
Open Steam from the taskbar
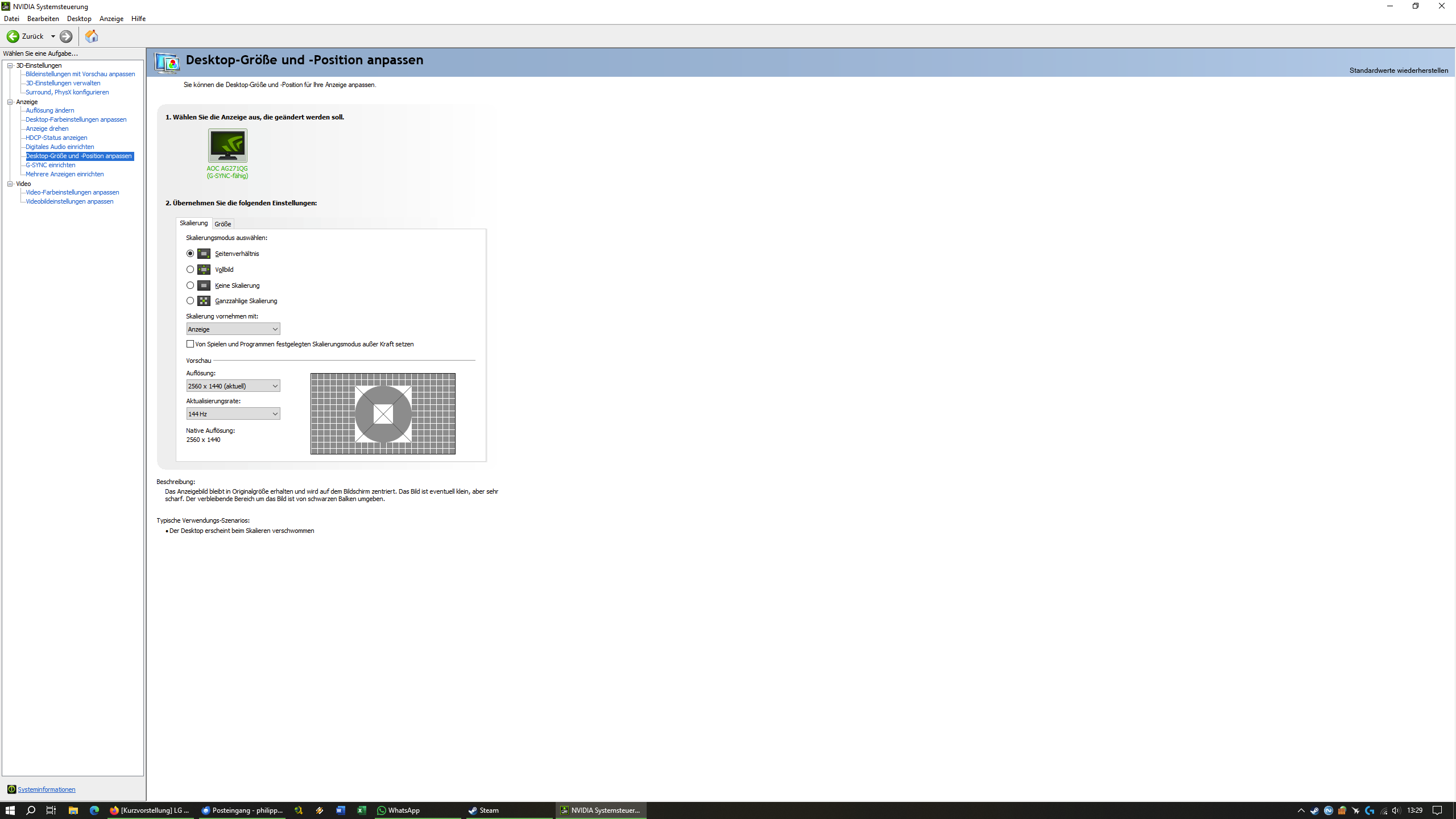pos(483,810)
